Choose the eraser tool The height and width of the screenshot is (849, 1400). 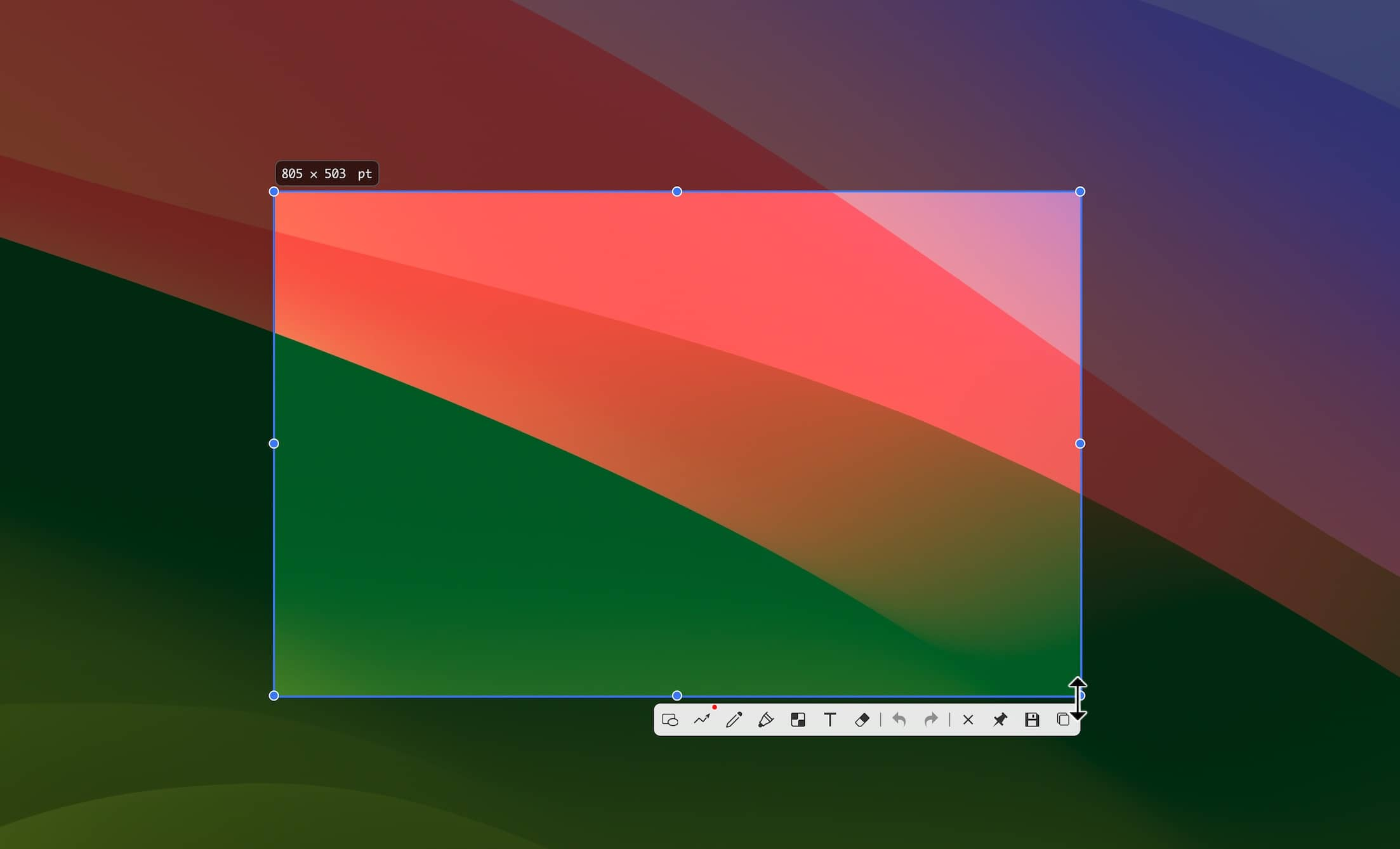pyautogui.click(x=862, y=720)
